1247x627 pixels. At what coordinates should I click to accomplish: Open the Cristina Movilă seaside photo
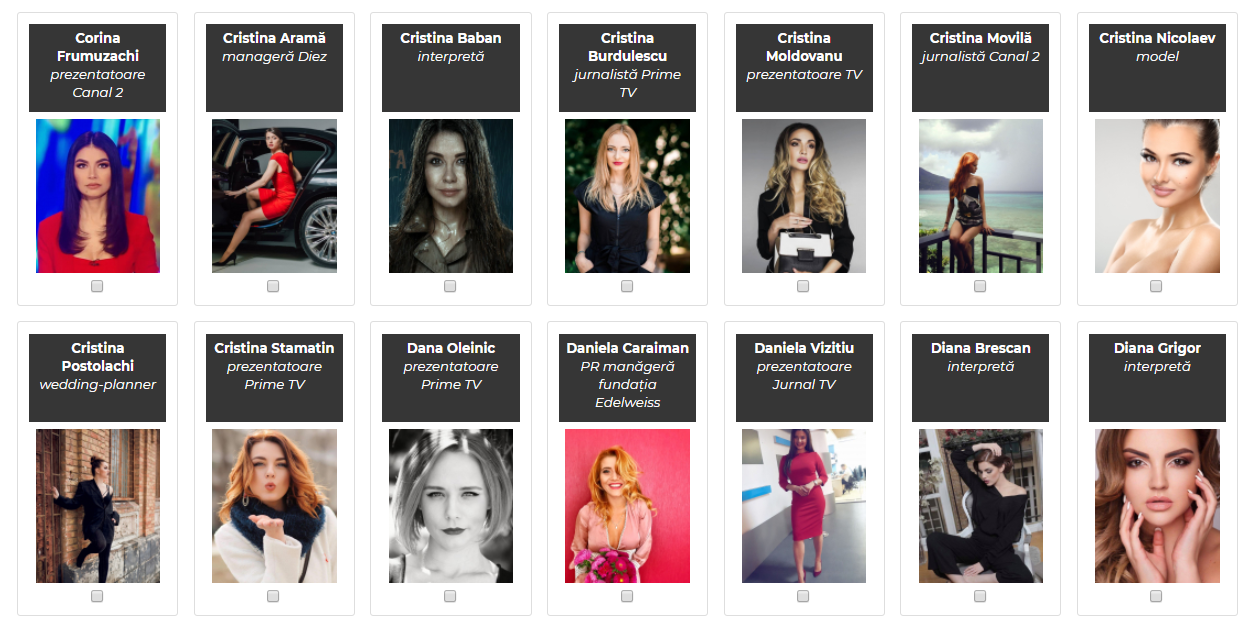tap(981, 196)
